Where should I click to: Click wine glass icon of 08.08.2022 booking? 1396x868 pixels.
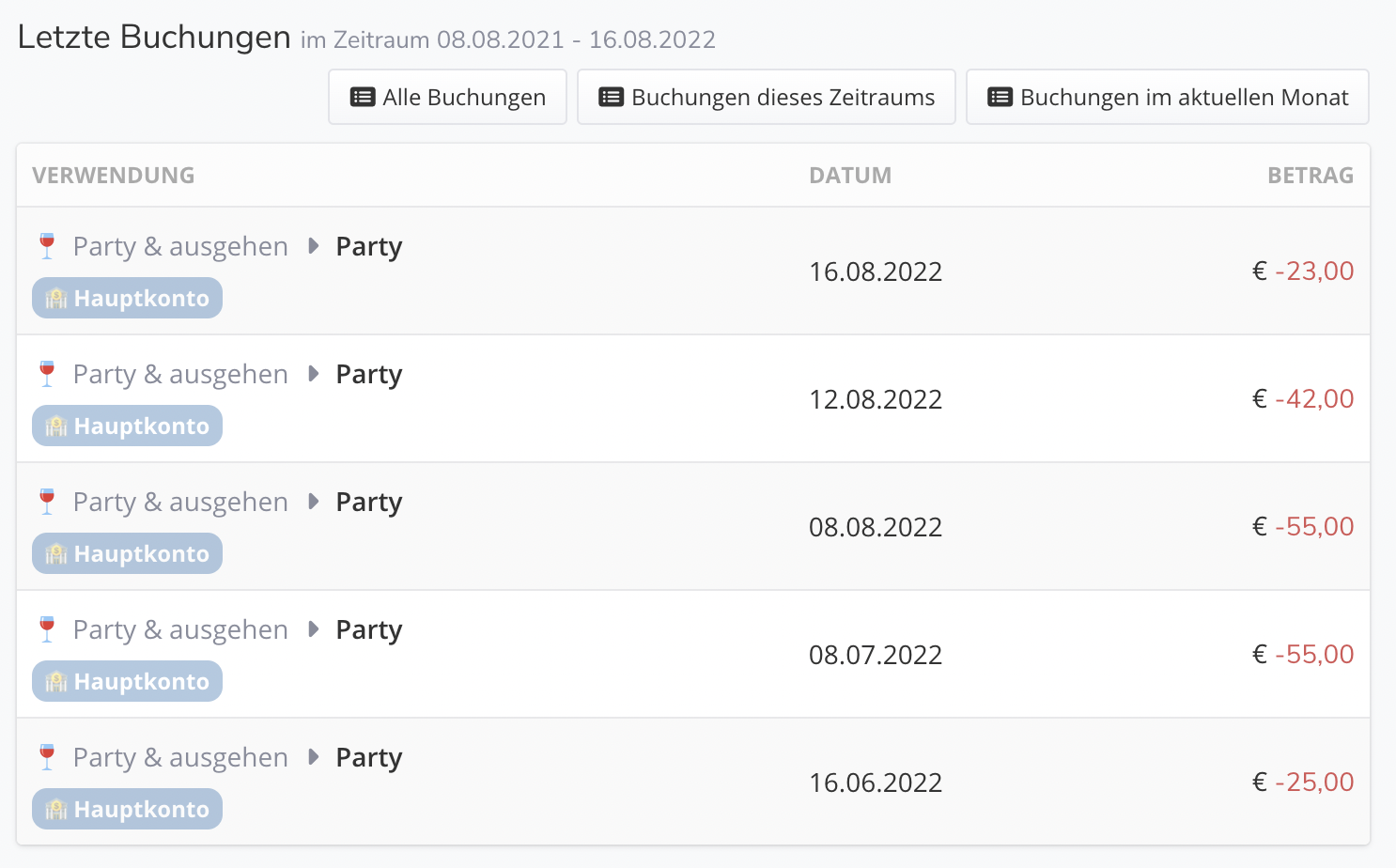[47, 502]
